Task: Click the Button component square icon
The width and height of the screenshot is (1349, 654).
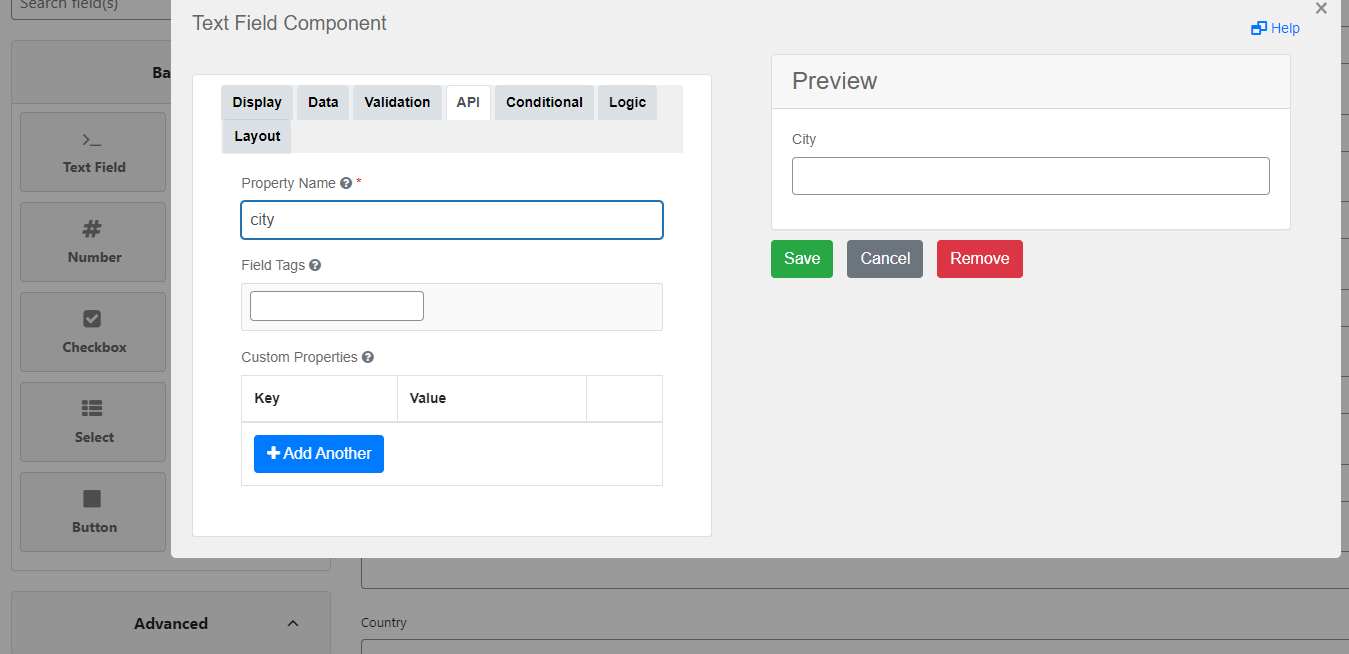Action: click(92, 499)
